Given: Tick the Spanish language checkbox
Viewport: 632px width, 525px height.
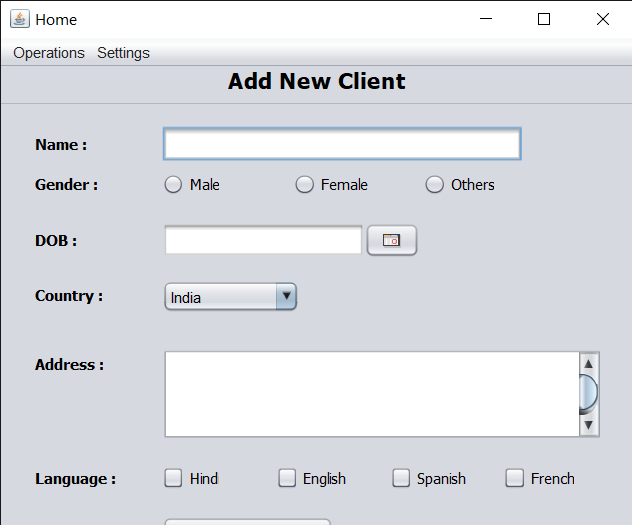Looking at the screenshot, I should (x=401, y=478).
